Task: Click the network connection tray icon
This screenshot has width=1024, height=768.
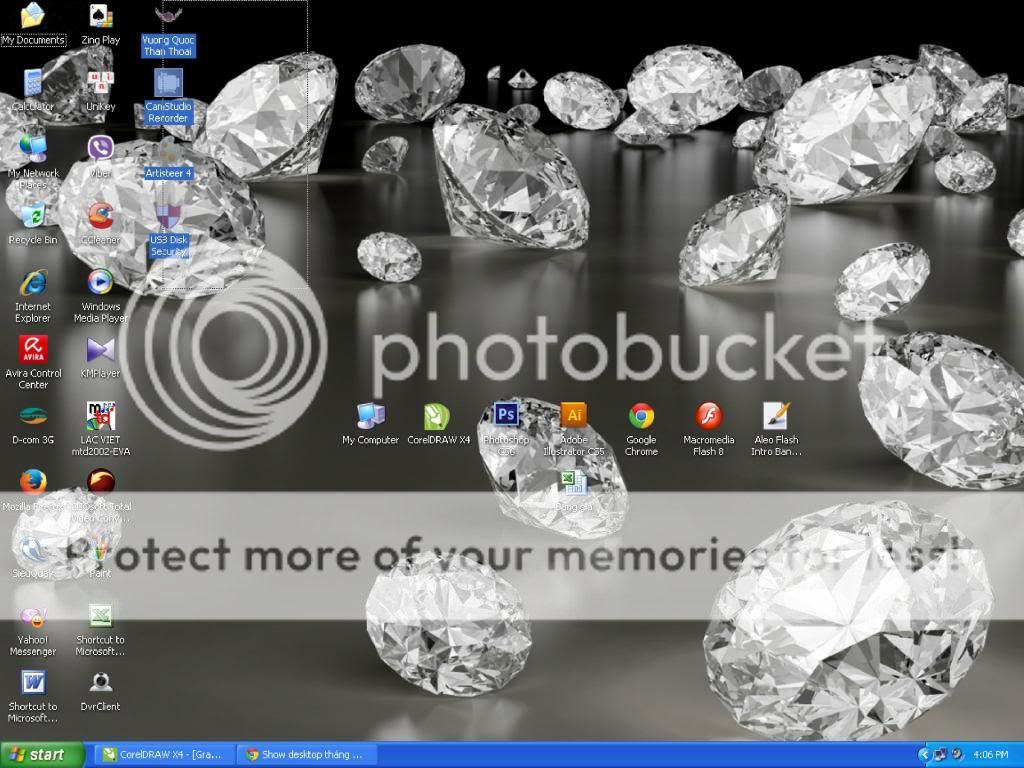Action: (940, 755)
